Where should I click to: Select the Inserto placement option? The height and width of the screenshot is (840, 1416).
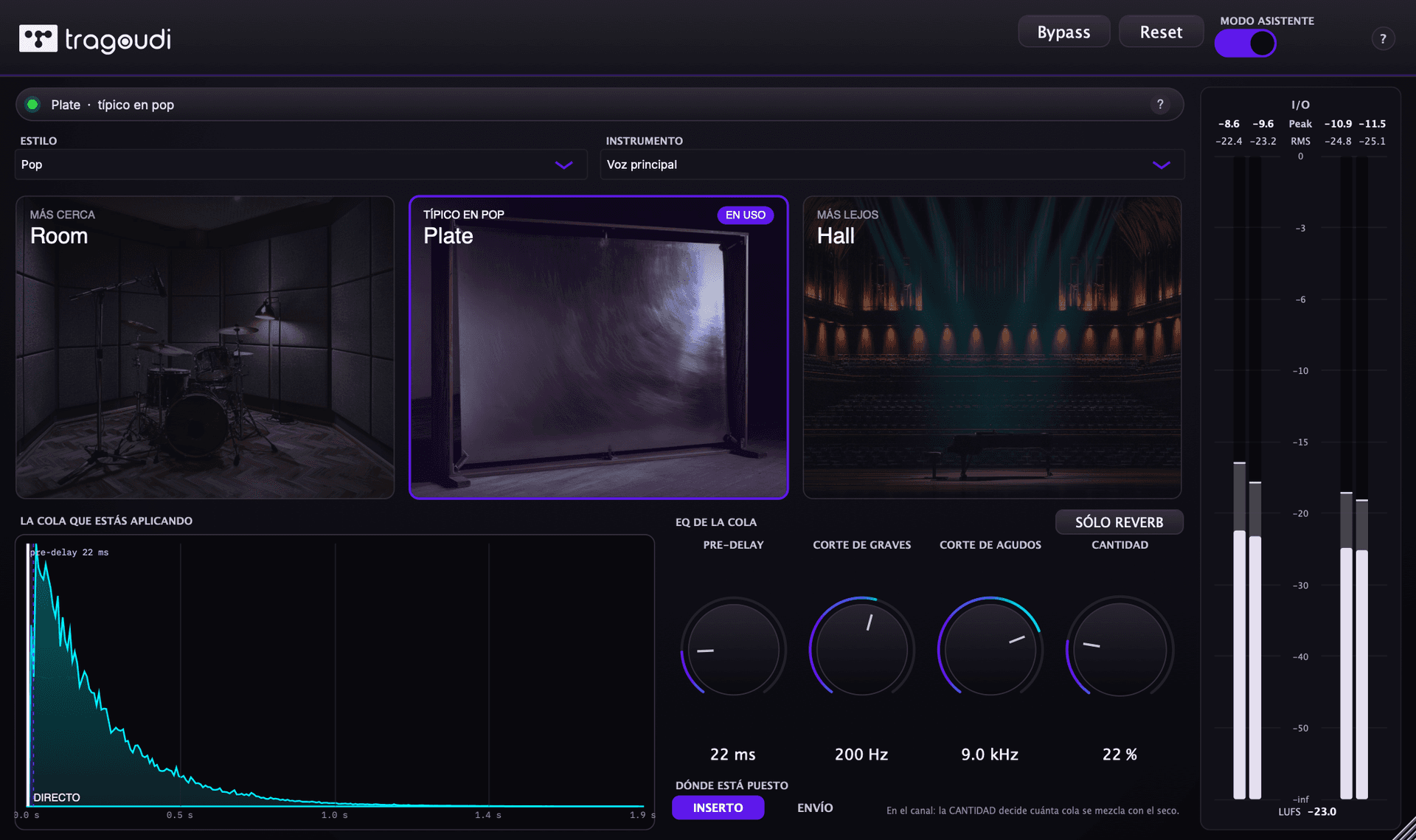[718, 808]
